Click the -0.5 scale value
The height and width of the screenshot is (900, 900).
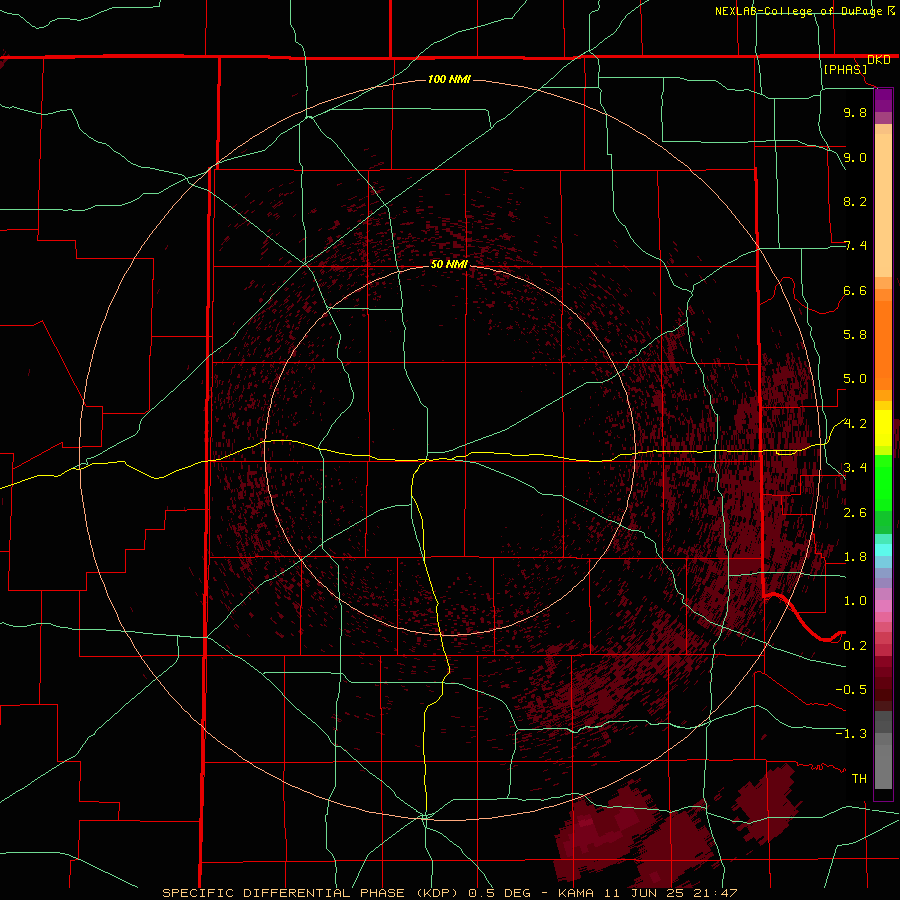point(851,690)
